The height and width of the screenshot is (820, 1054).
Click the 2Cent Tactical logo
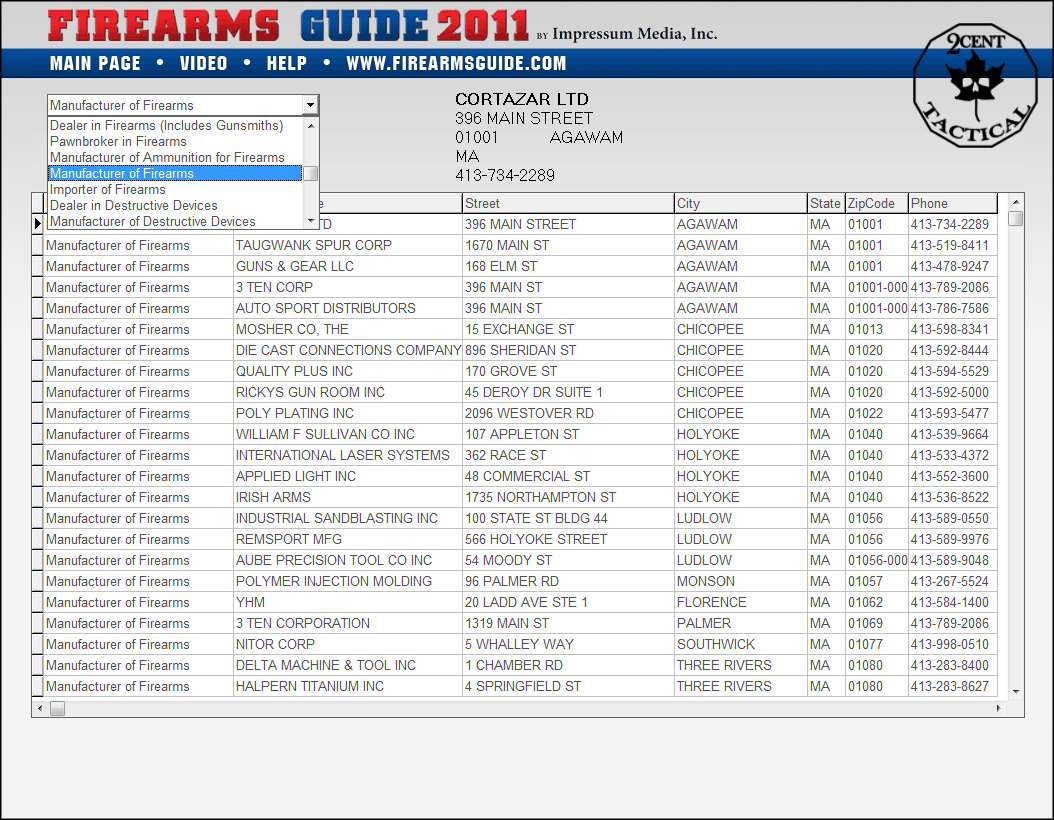point(975,86)
